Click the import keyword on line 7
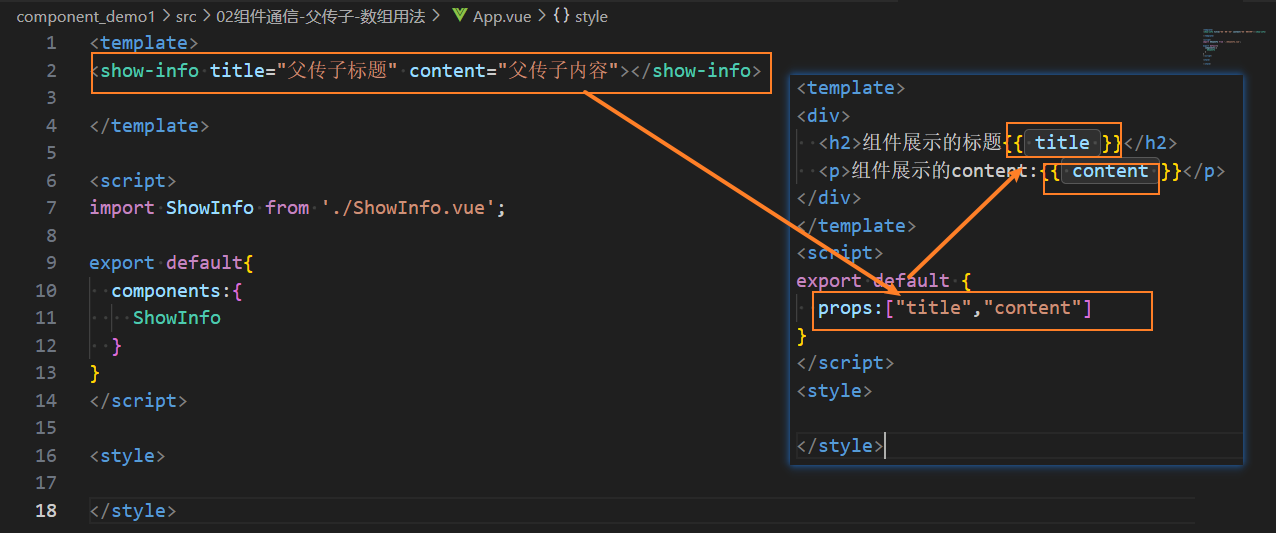Viewport: 1276px width, 533px height. [x=122, y=208]
